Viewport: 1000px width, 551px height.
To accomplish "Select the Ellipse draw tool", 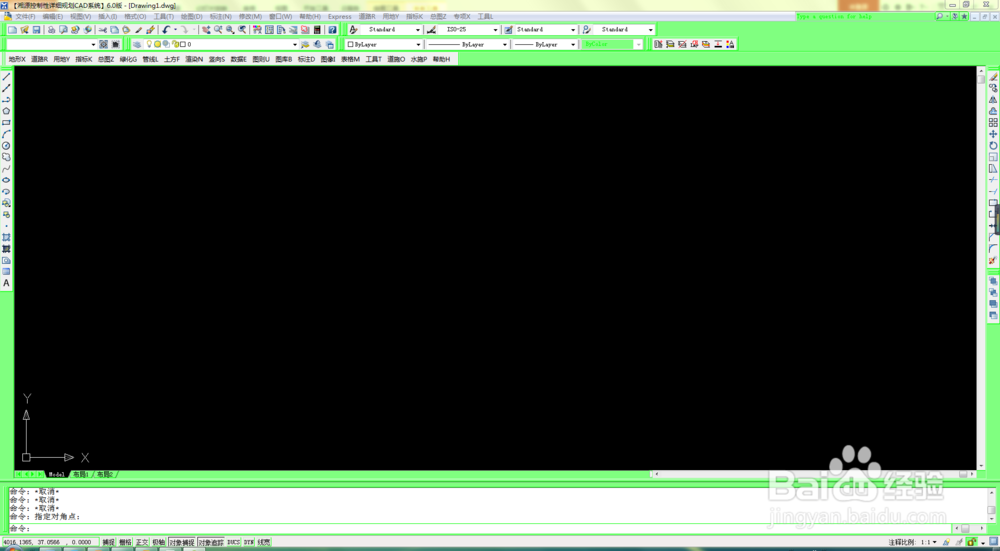I will click(x=6, y=180).
